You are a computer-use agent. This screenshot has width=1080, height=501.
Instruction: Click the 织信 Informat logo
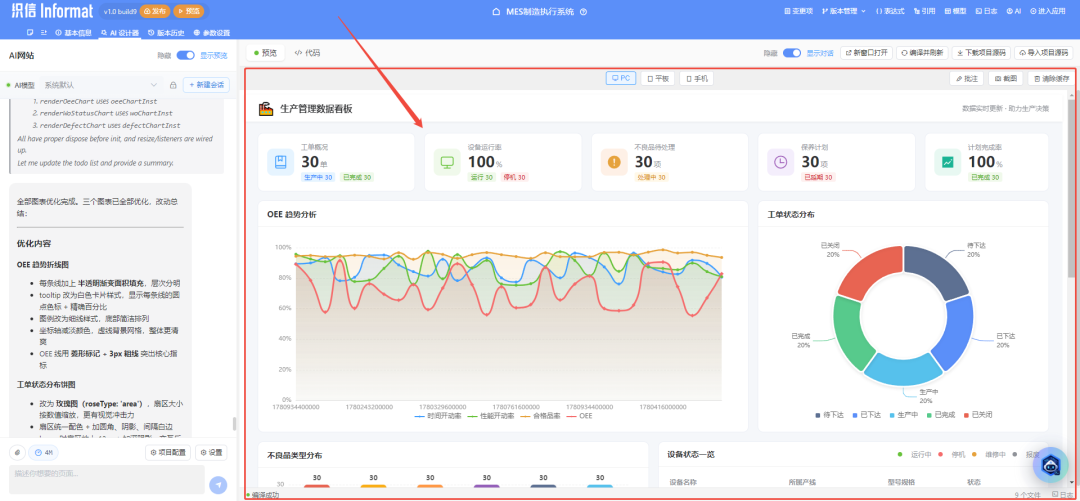click(x=51, y=12)
